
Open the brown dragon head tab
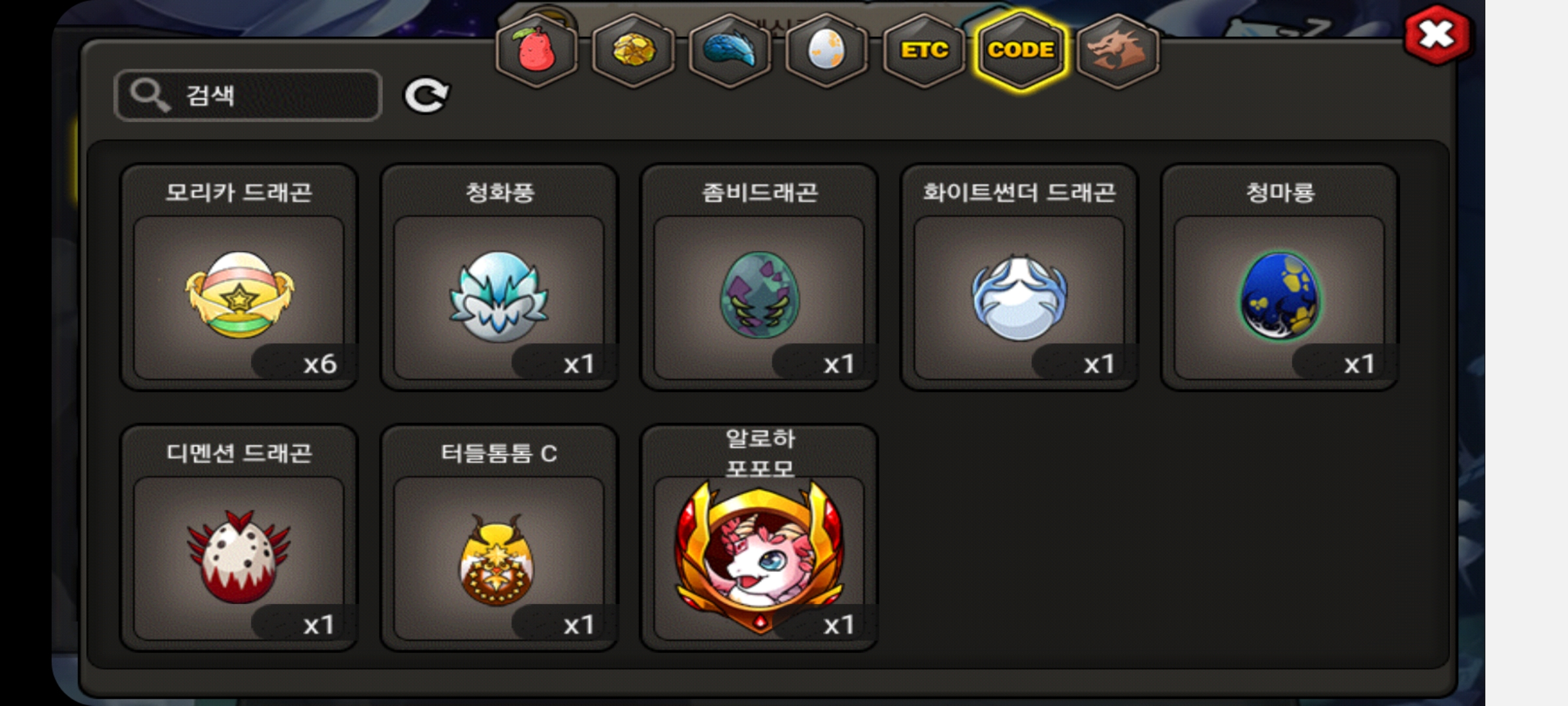click(1118, 50)
